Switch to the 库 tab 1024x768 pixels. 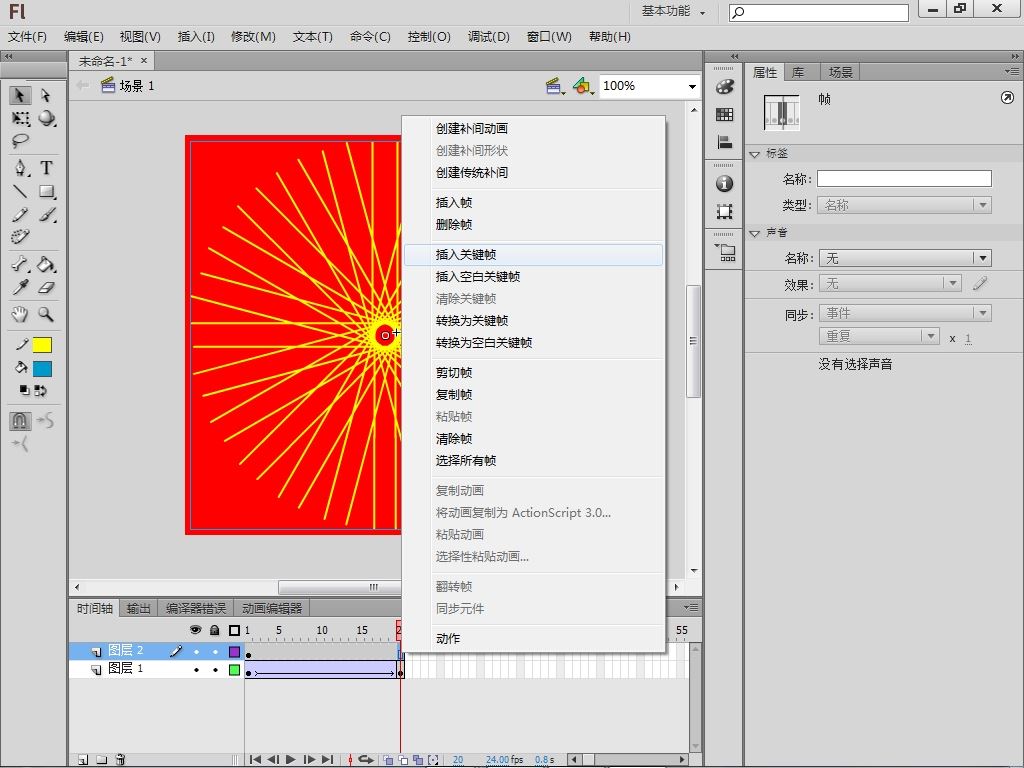[798, 72]
